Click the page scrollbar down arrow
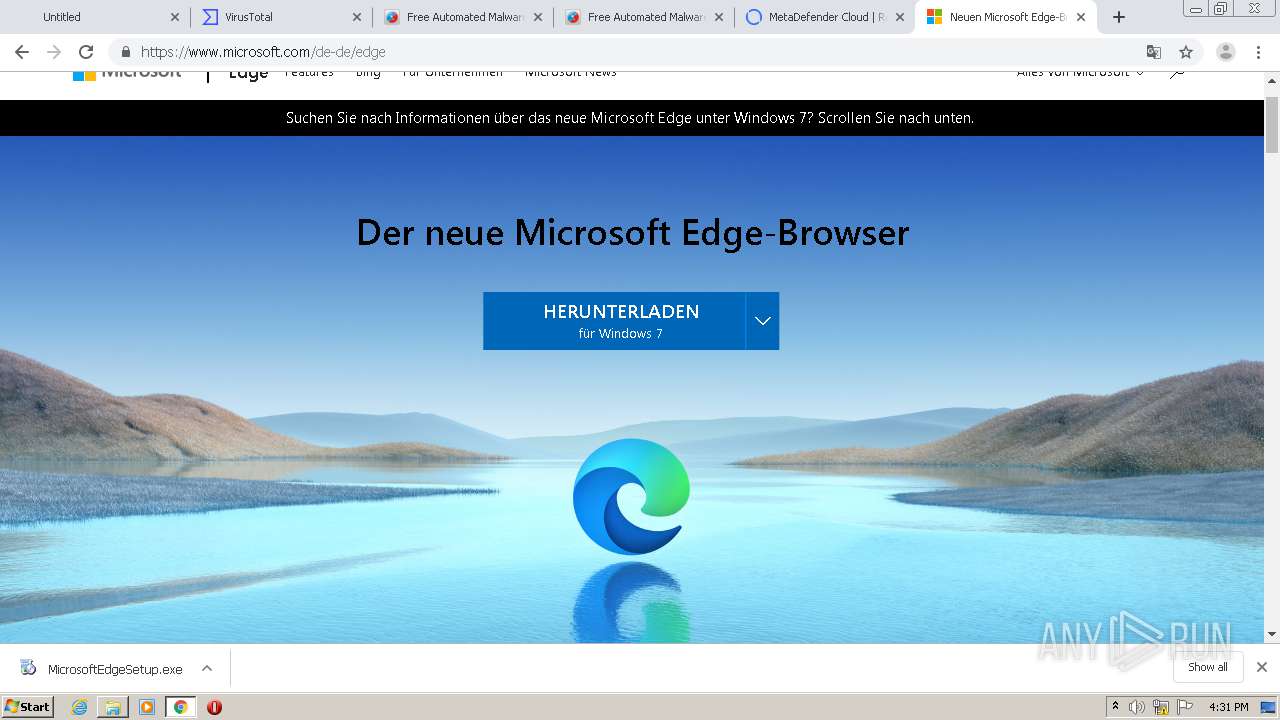This screenshot has width=1280, height=720. click(1272, 634)
